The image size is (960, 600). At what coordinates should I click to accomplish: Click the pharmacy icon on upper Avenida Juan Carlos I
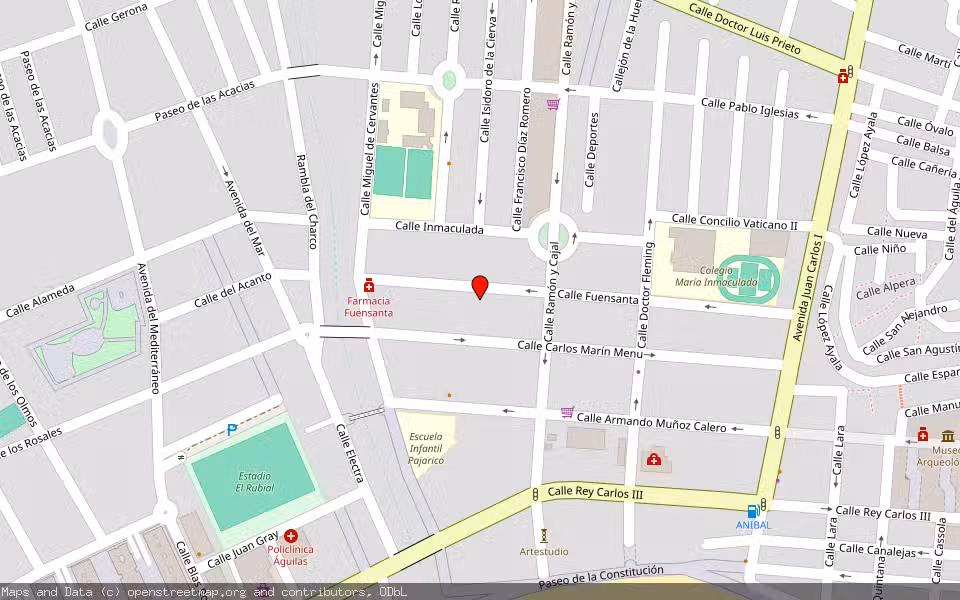pos(842,77)
